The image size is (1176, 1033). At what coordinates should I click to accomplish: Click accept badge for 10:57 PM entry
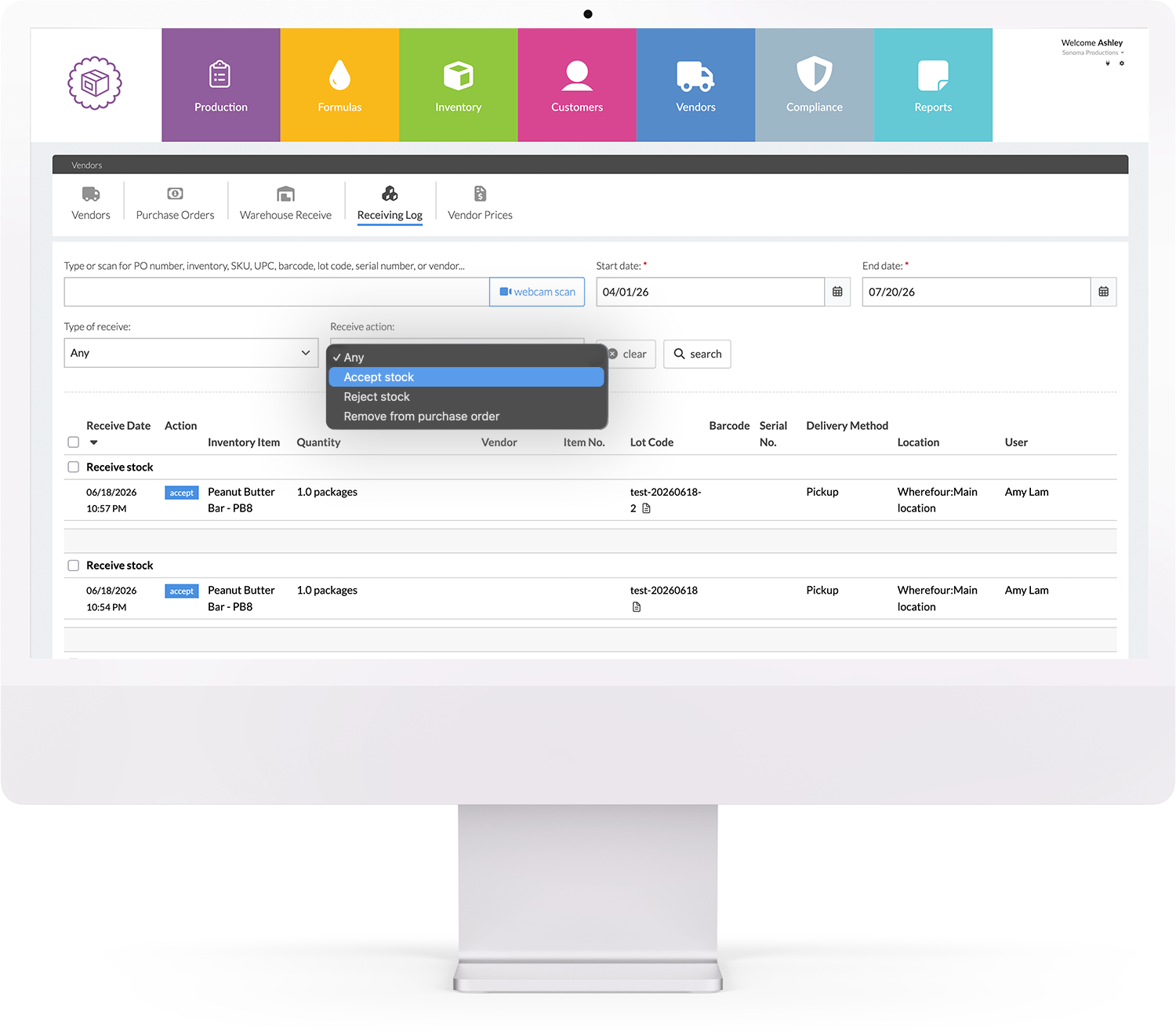[182, 493]
